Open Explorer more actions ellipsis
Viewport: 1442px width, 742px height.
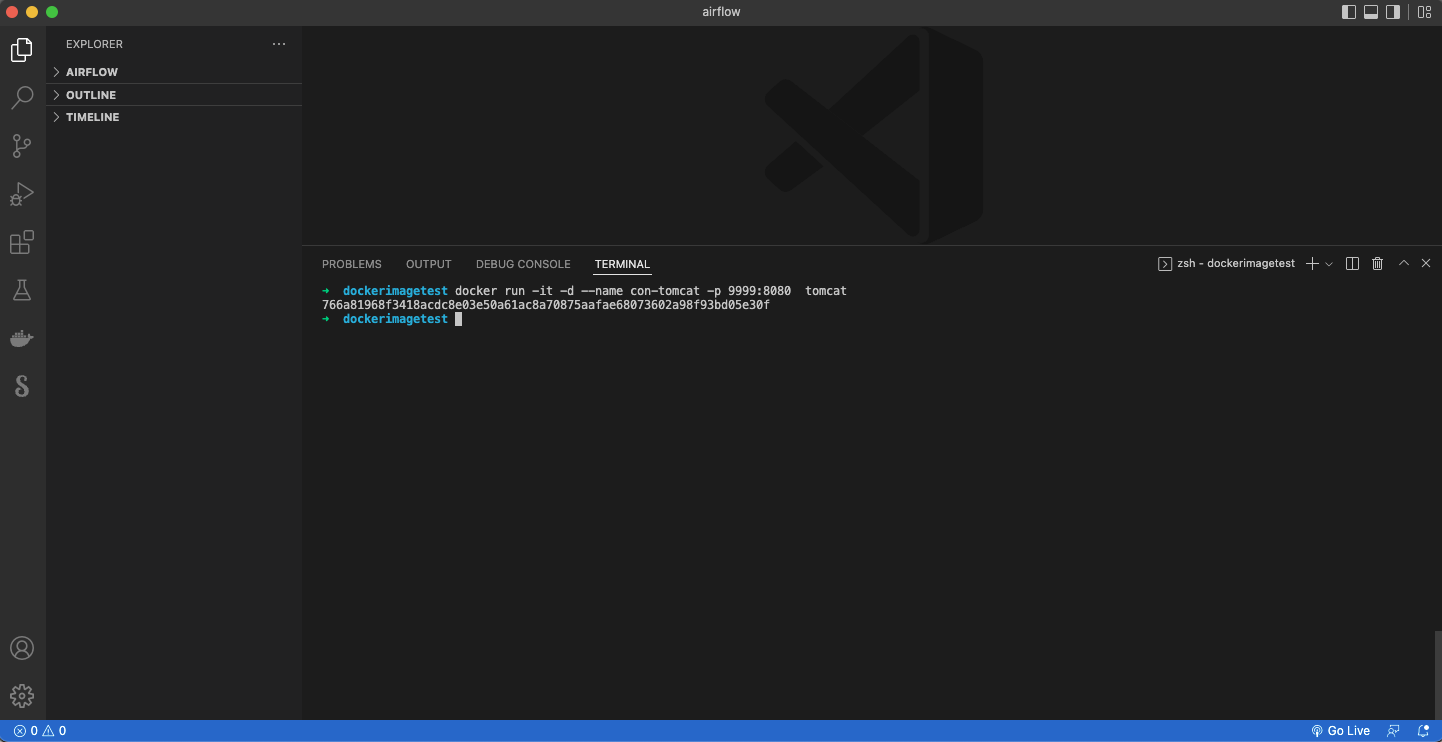(x=279, y=44)
